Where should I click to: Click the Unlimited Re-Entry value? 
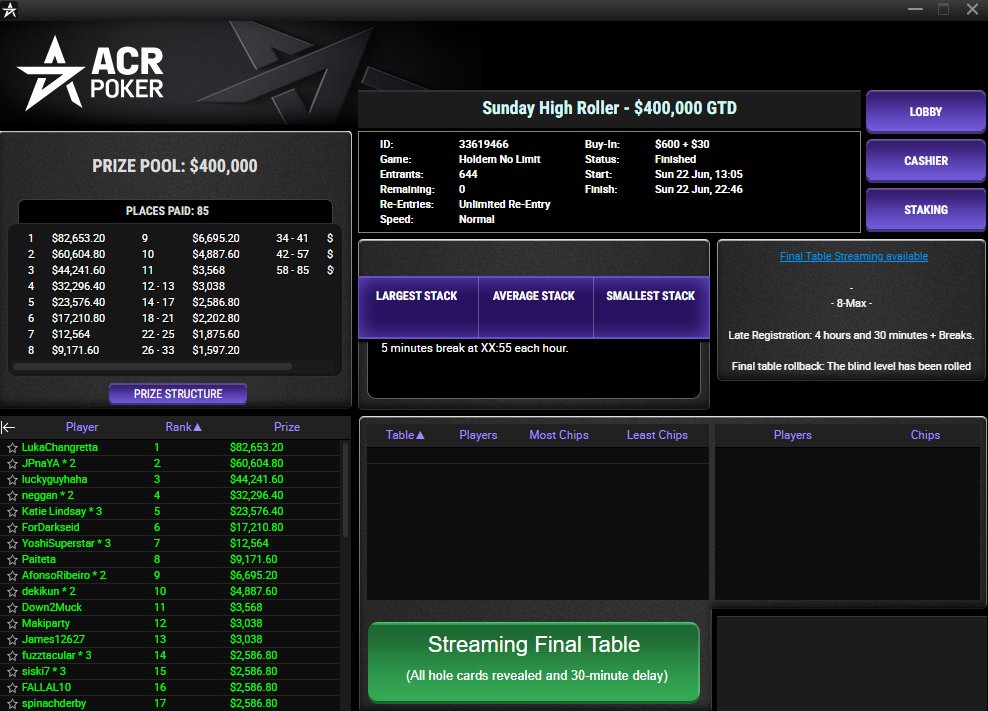[504, 204]
